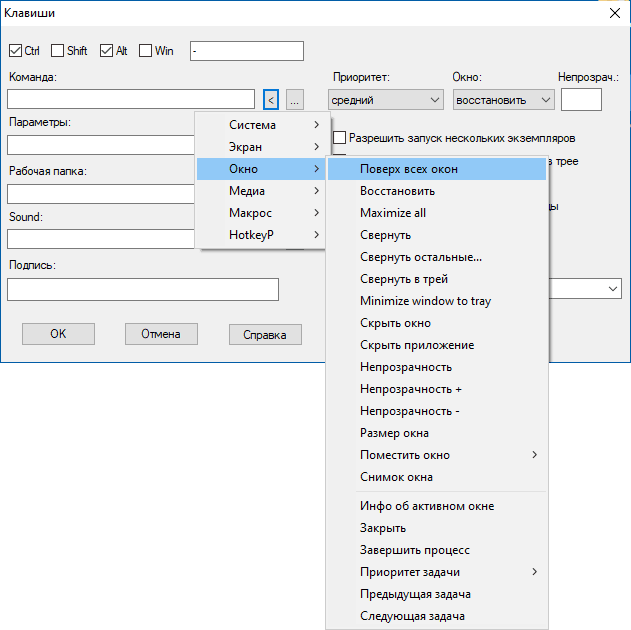
Task: Open the Окно dropdown set to восстановить
Action: pyautogui.click(x=503, y=100)
